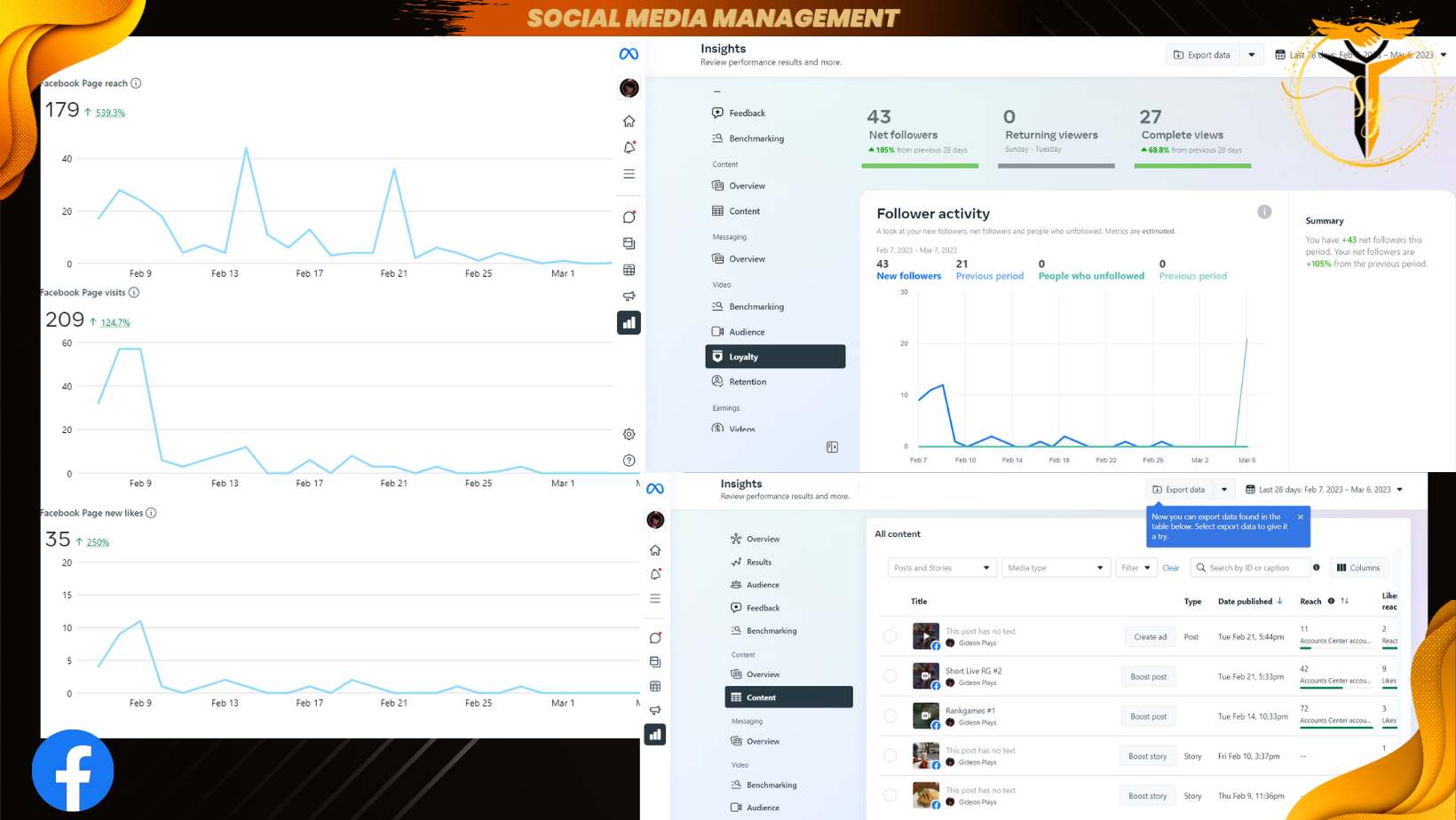Tick the Rankgames #1 row checkbox

point(890,716)
